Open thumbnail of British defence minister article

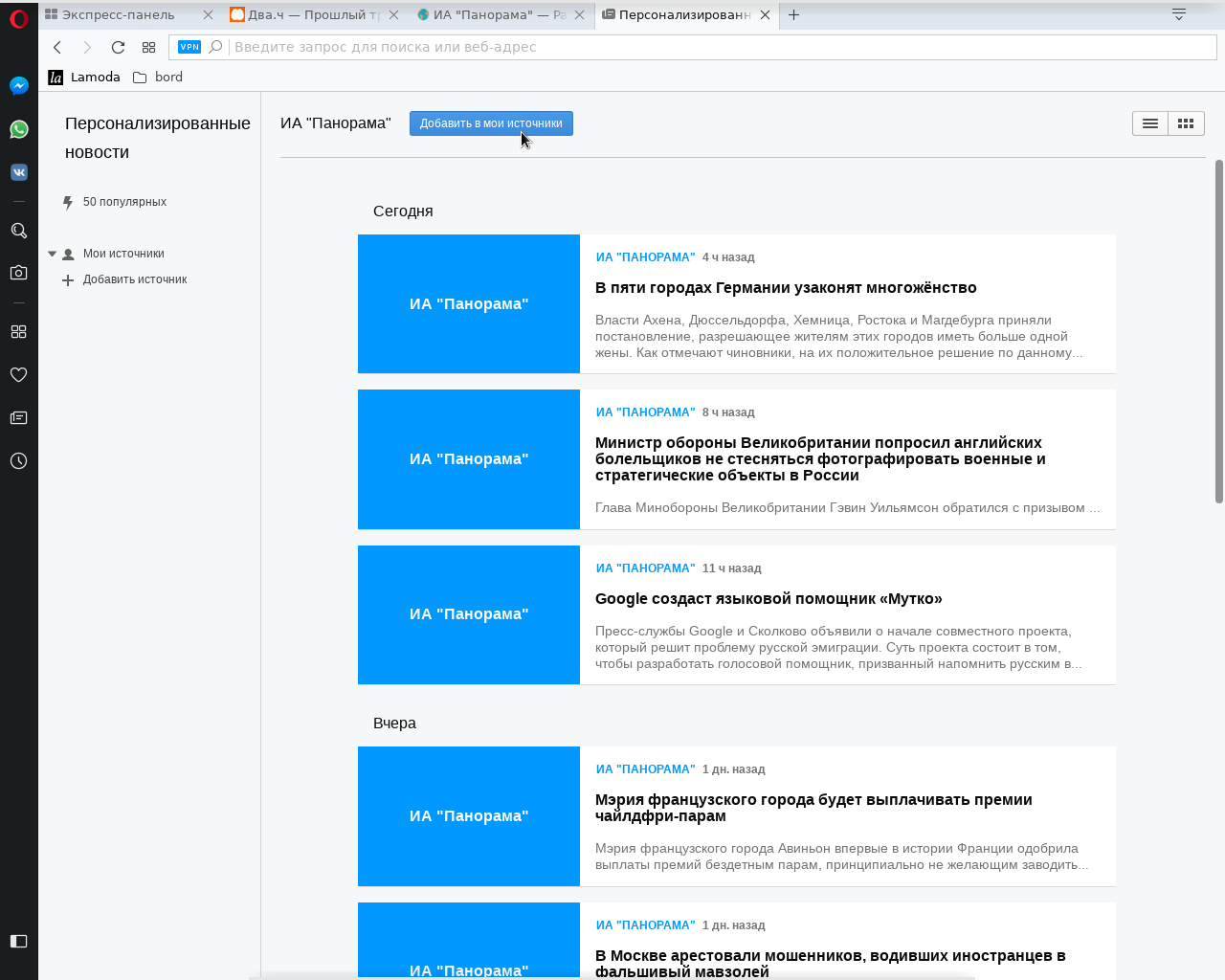pos(469,459)
